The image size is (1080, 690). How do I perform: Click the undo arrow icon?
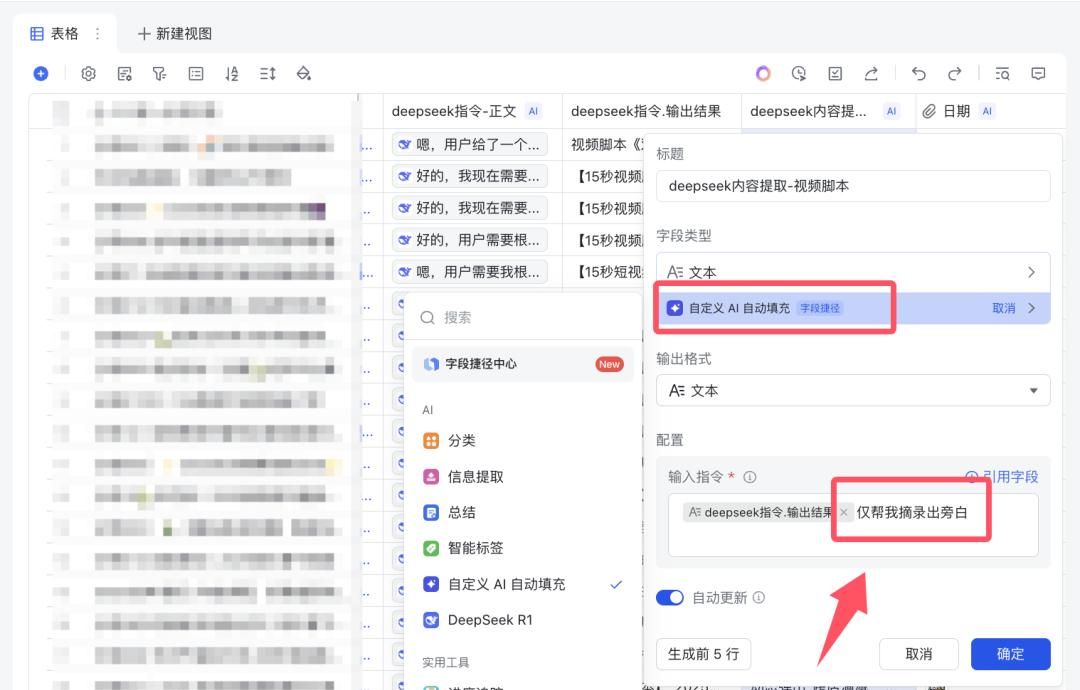(919, 74)
